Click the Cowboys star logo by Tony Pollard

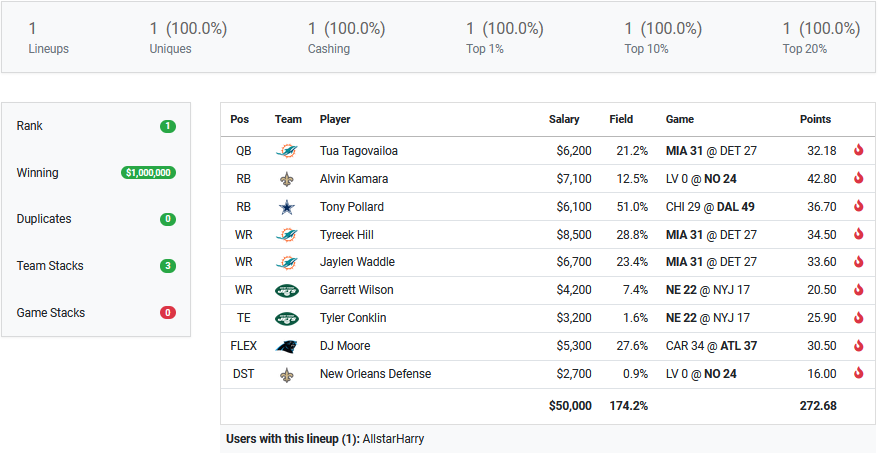tap(287, 207)
